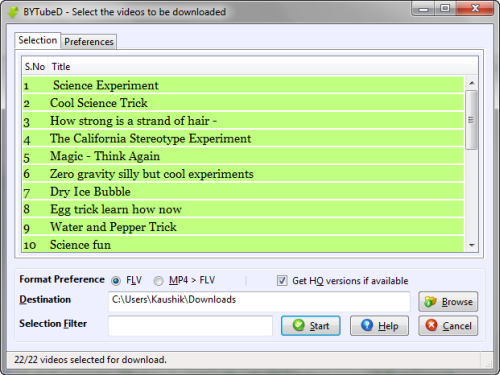500x375 pixels.
Task: Click the BYTubeD green arrow title icon
Action: [13, 12]
